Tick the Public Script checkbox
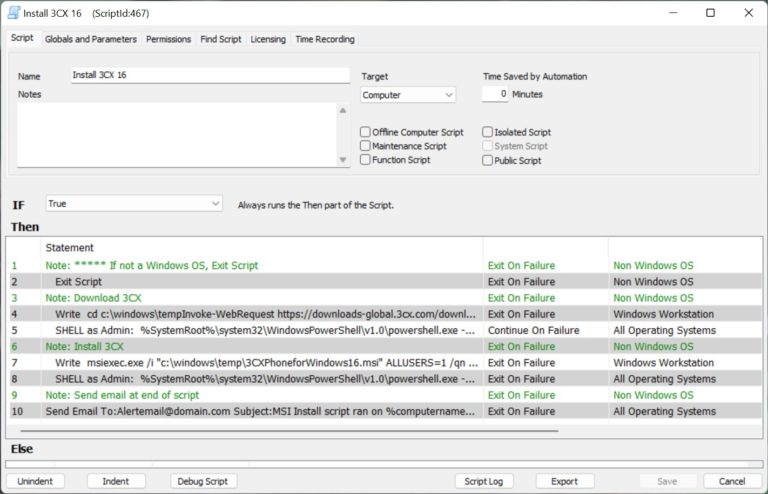Viewport: 768px width, 494px height. click(x=487, y=160)
